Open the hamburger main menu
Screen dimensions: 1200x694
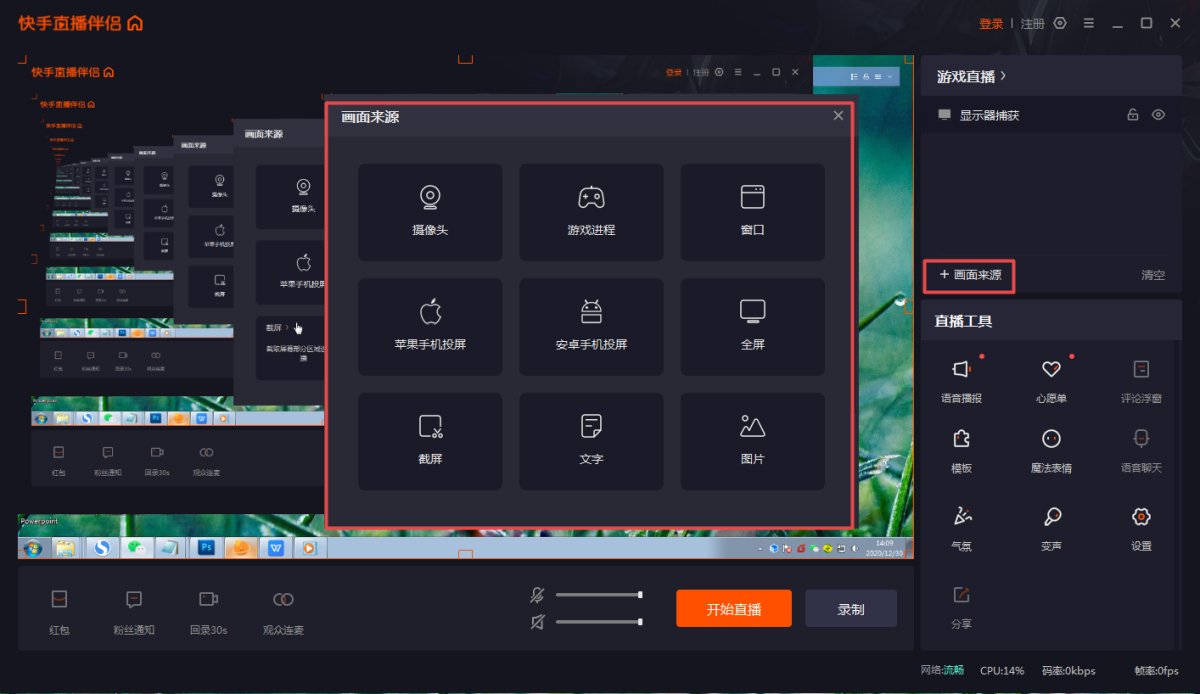tap(1089, 23)
